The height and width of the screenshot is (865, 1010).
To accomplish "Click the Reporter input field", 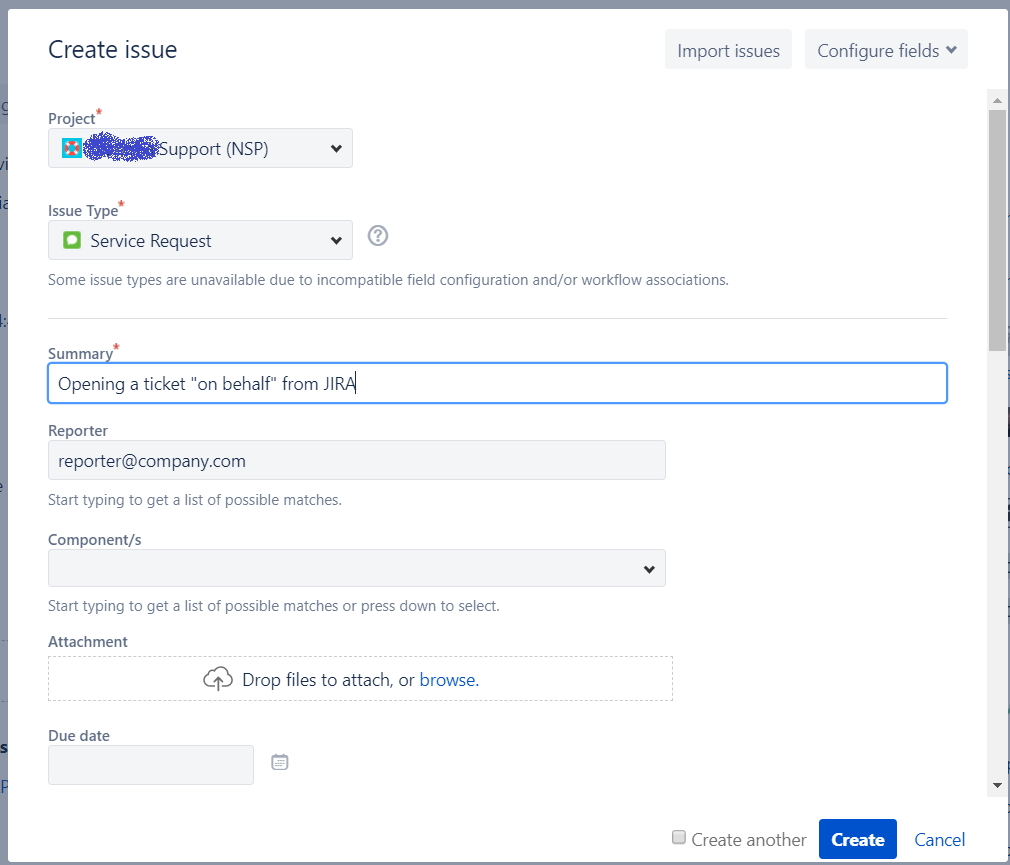I will (357, 461).
